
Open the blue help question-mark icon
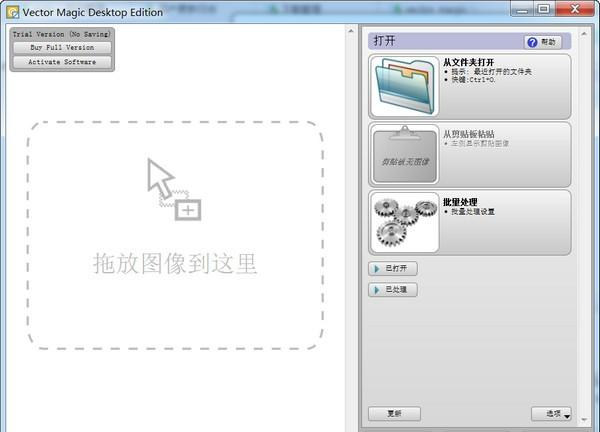tap(532, 42)
